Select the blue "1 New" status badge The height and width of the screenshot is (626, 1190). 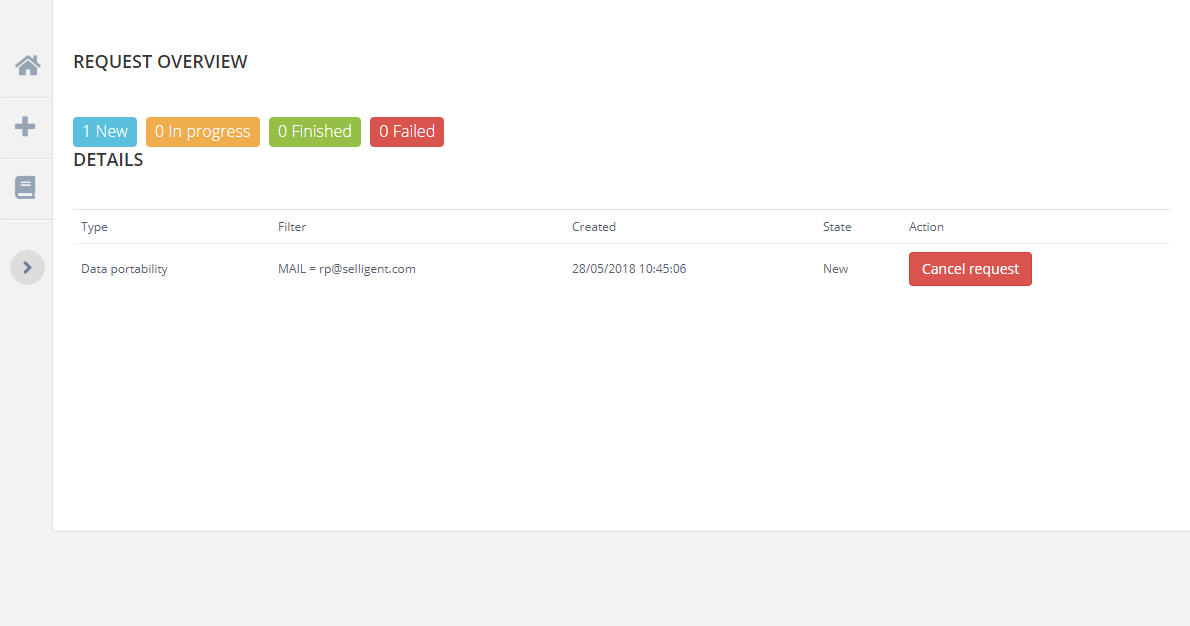[x=105, y=132]
